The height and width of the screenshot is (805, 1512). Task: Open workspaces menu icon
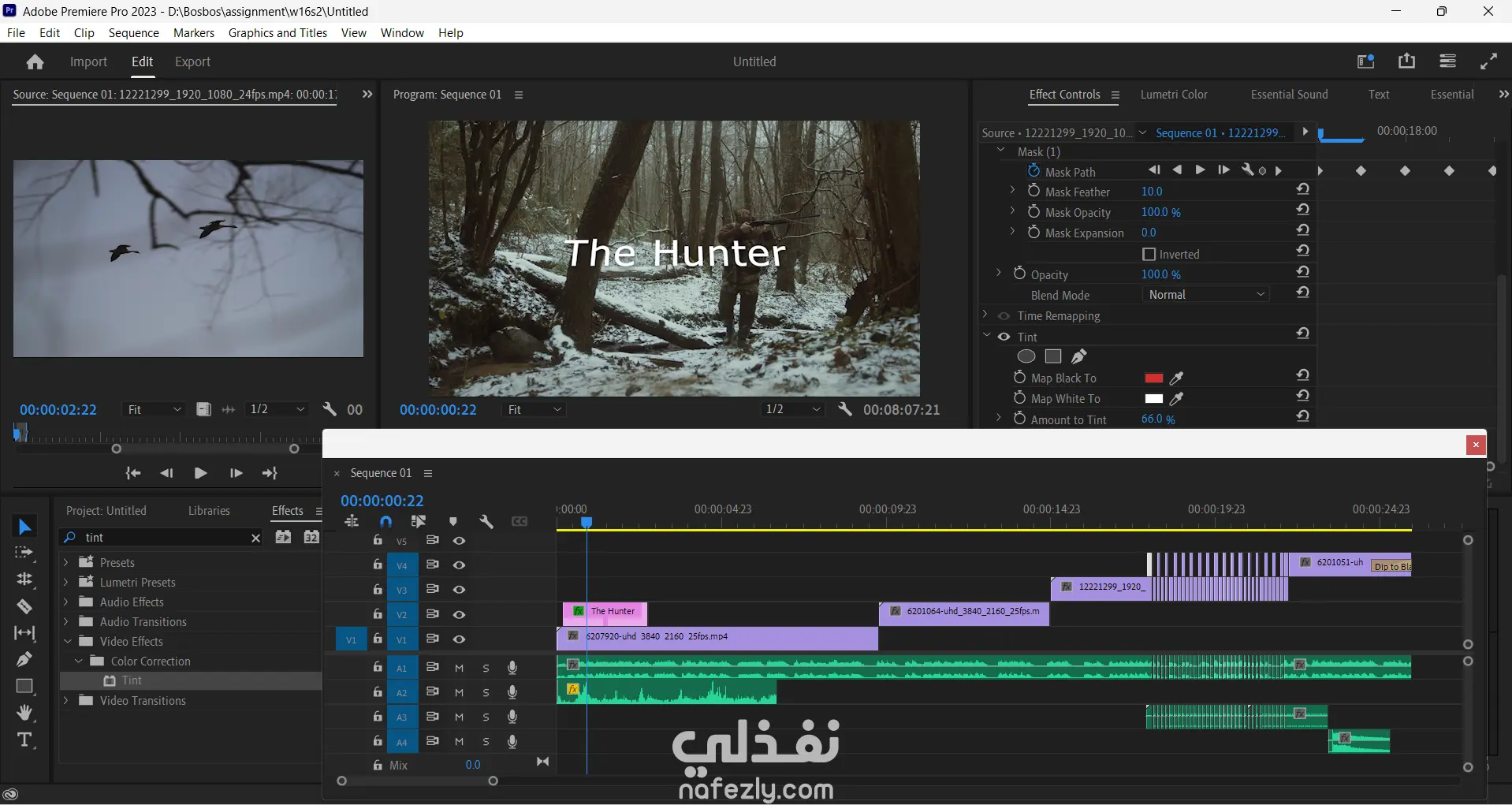(1447, 61)
